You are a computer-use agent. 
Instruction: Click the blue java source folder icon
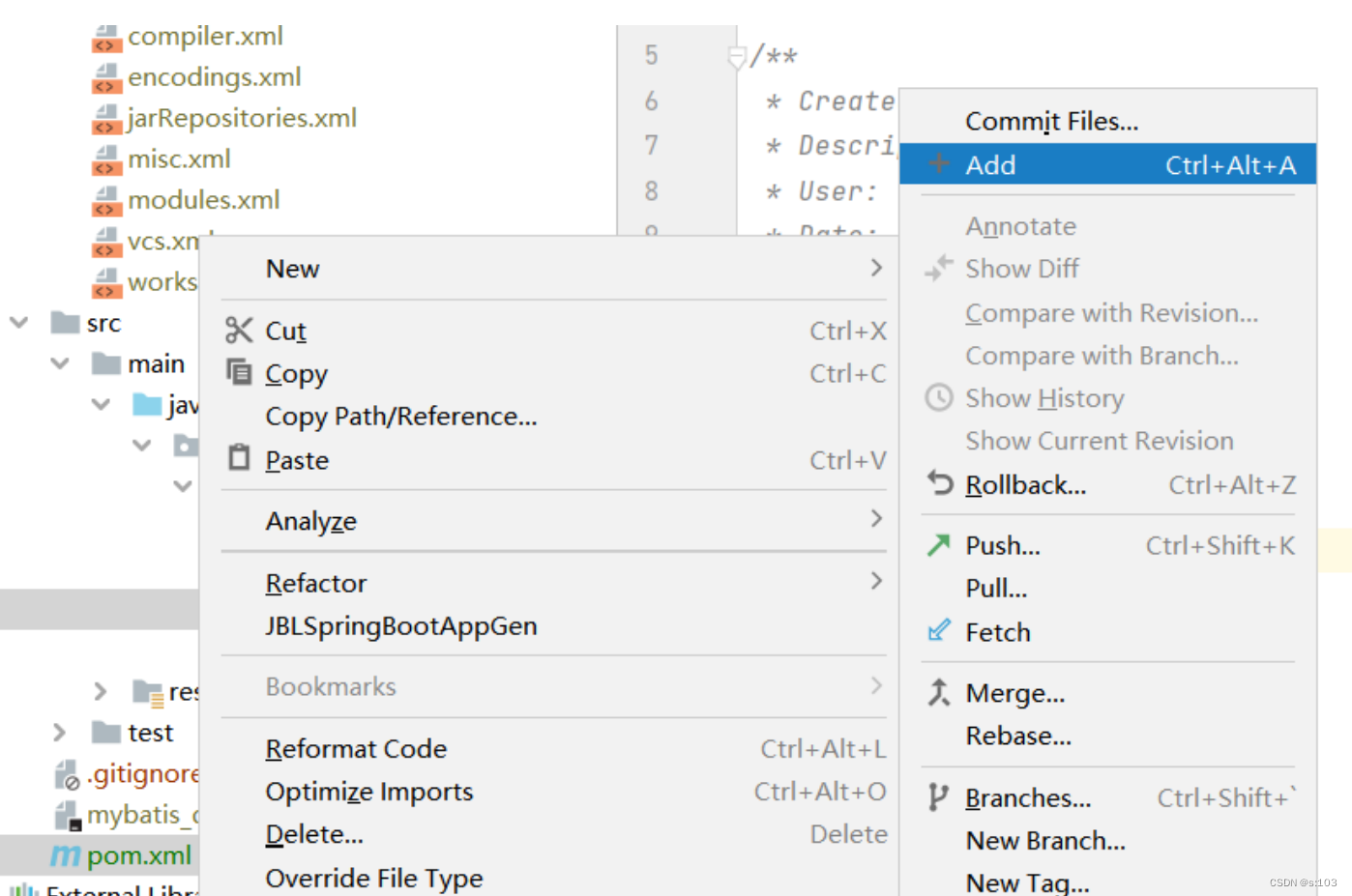(147, 404)
